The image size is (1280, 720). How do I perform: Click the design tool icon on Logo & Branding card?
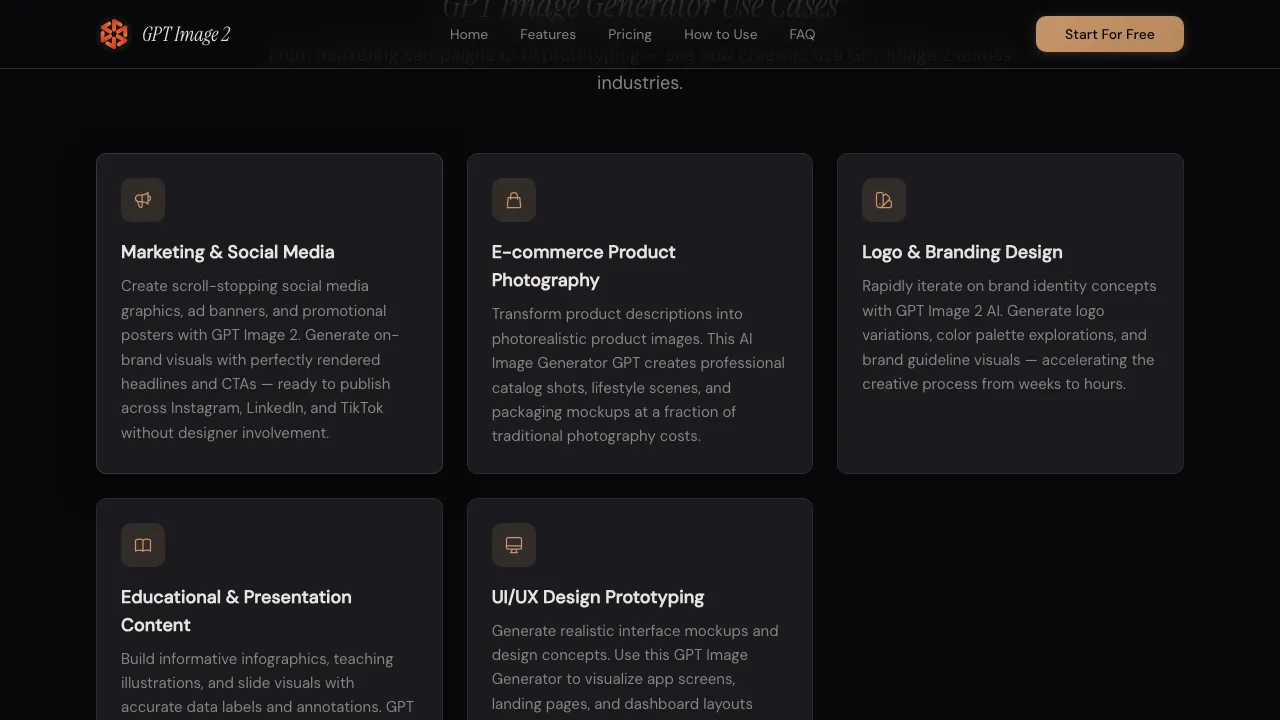click(883, 200)
